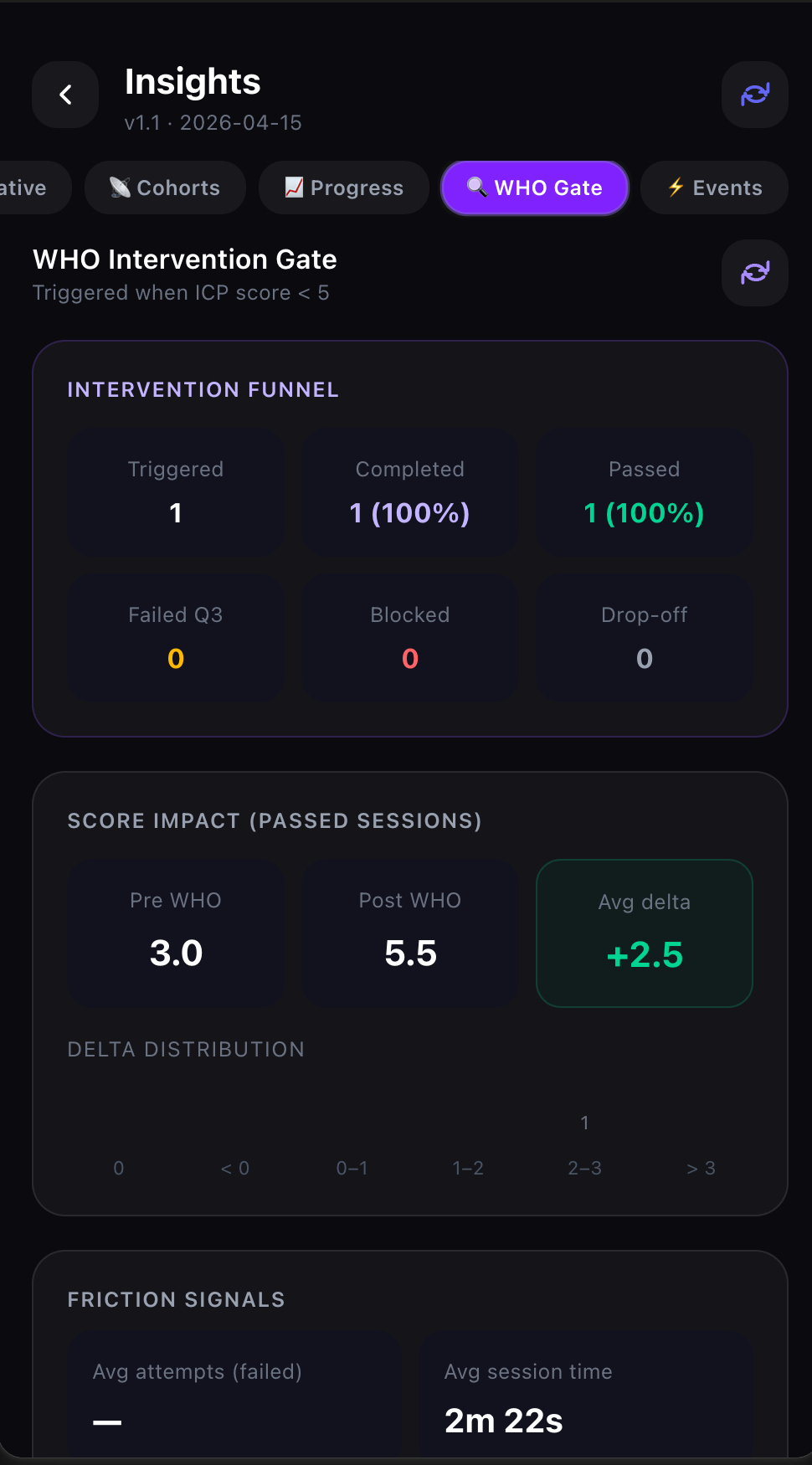The image size is (812, 1465).
Task: Click the Blocked count card
Action: (410, 638)
